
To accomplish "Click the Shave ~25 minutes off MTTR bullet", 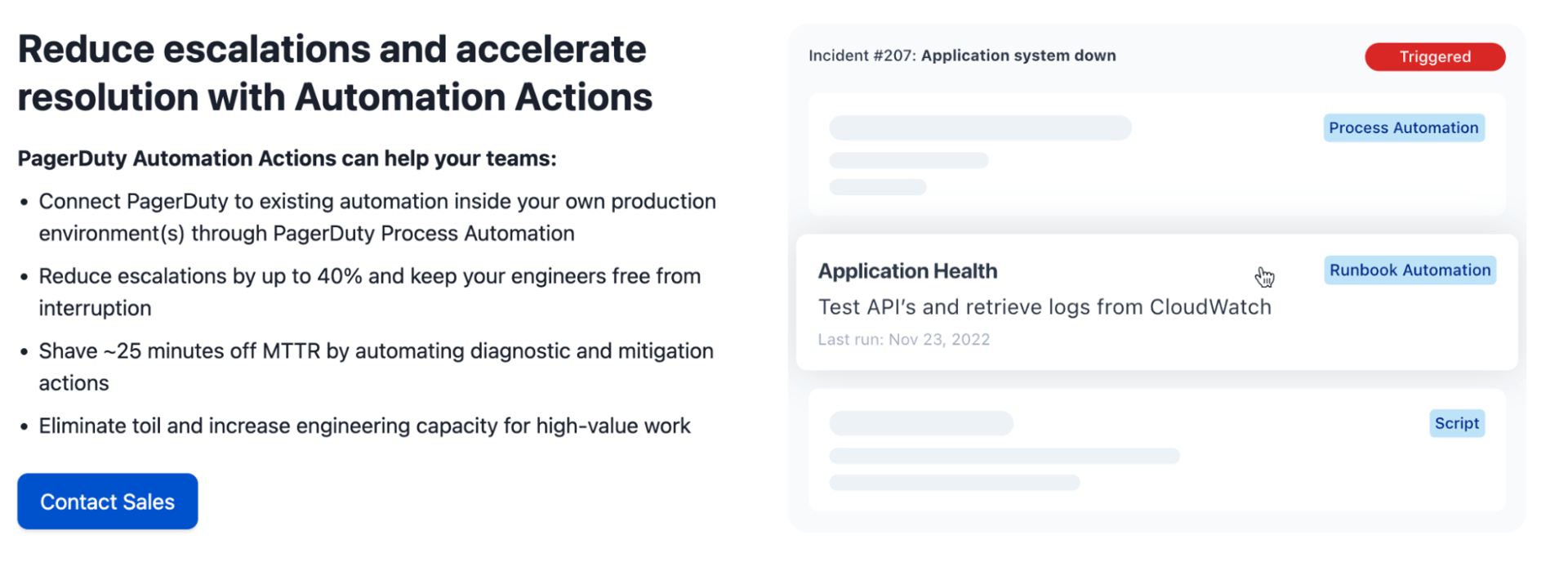I will [x=376, y=367].
